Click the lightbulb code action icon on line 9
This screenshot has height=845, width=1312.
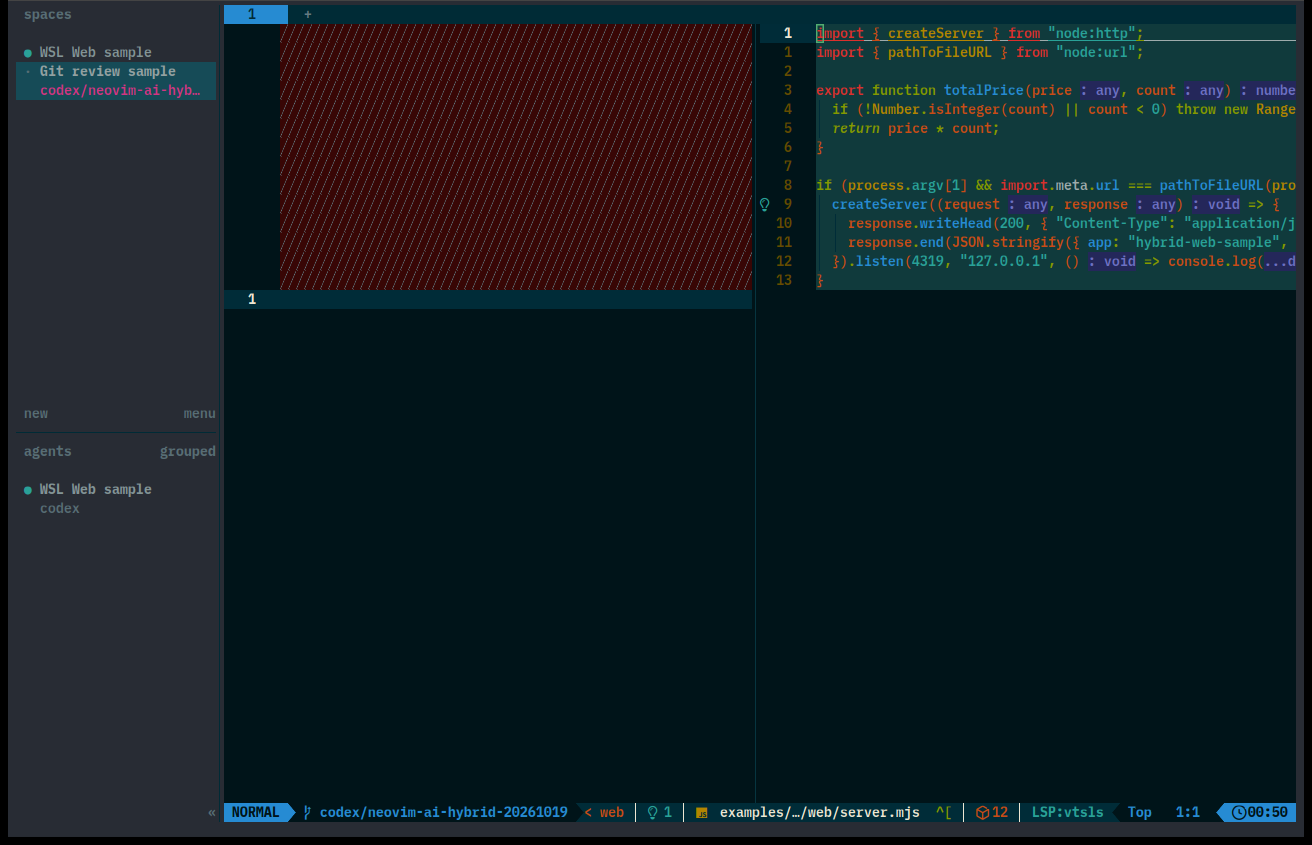click(x=765, y=204)
